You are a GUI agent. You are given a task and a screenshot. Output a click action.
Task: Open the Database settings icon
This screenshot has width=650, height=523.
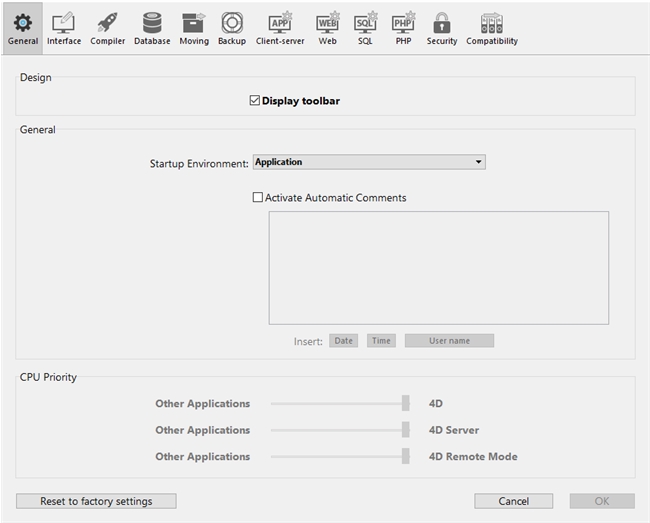152,23
